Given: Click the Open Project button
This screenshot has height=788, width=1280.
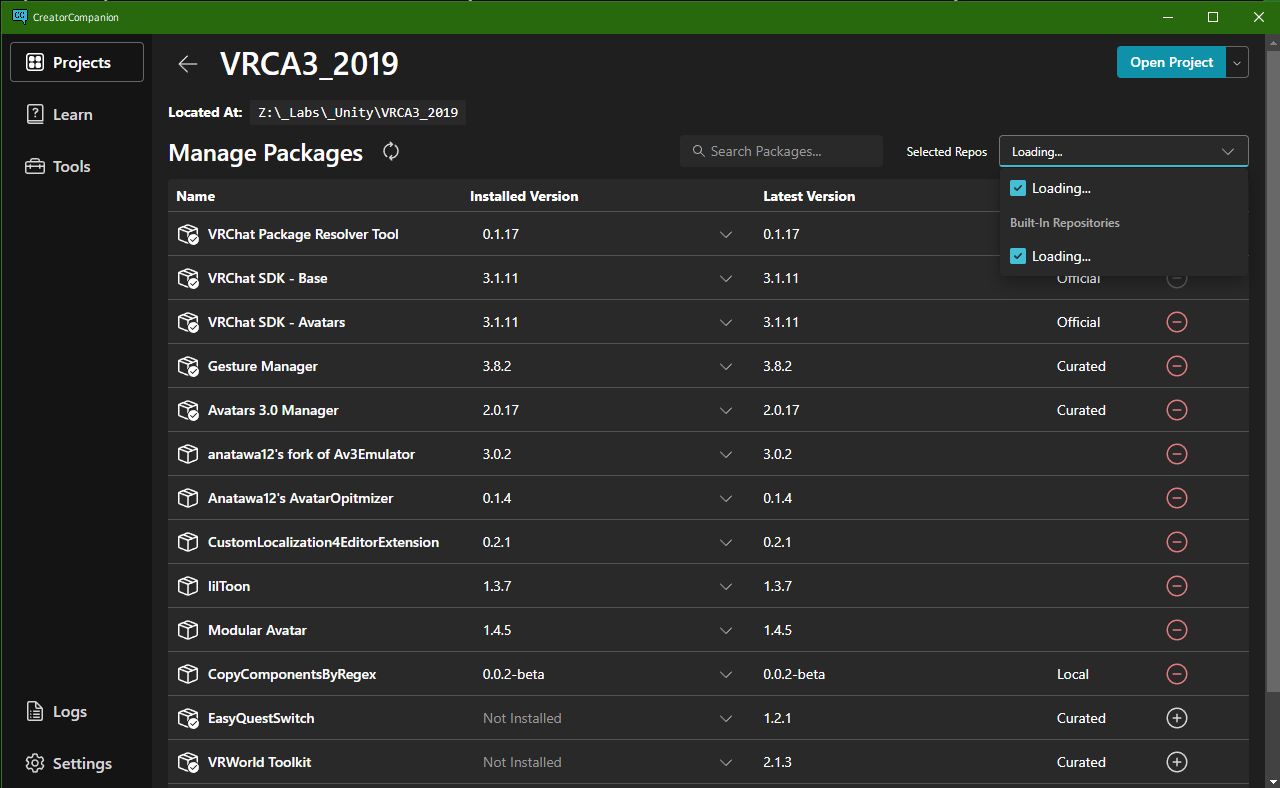Looking at the screenshot, I should point(1171,62).
